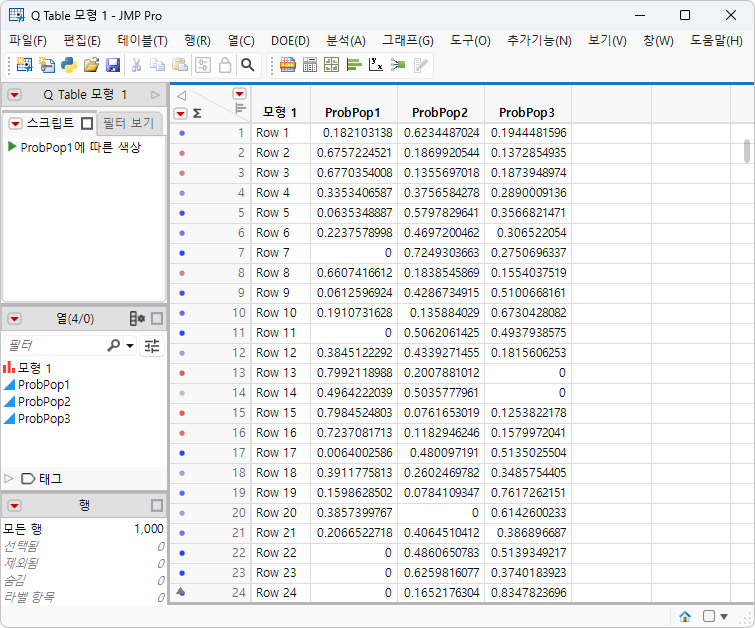755x628 pixels.
Task: Select 모형 1 in the columns list
Action: 34,368
